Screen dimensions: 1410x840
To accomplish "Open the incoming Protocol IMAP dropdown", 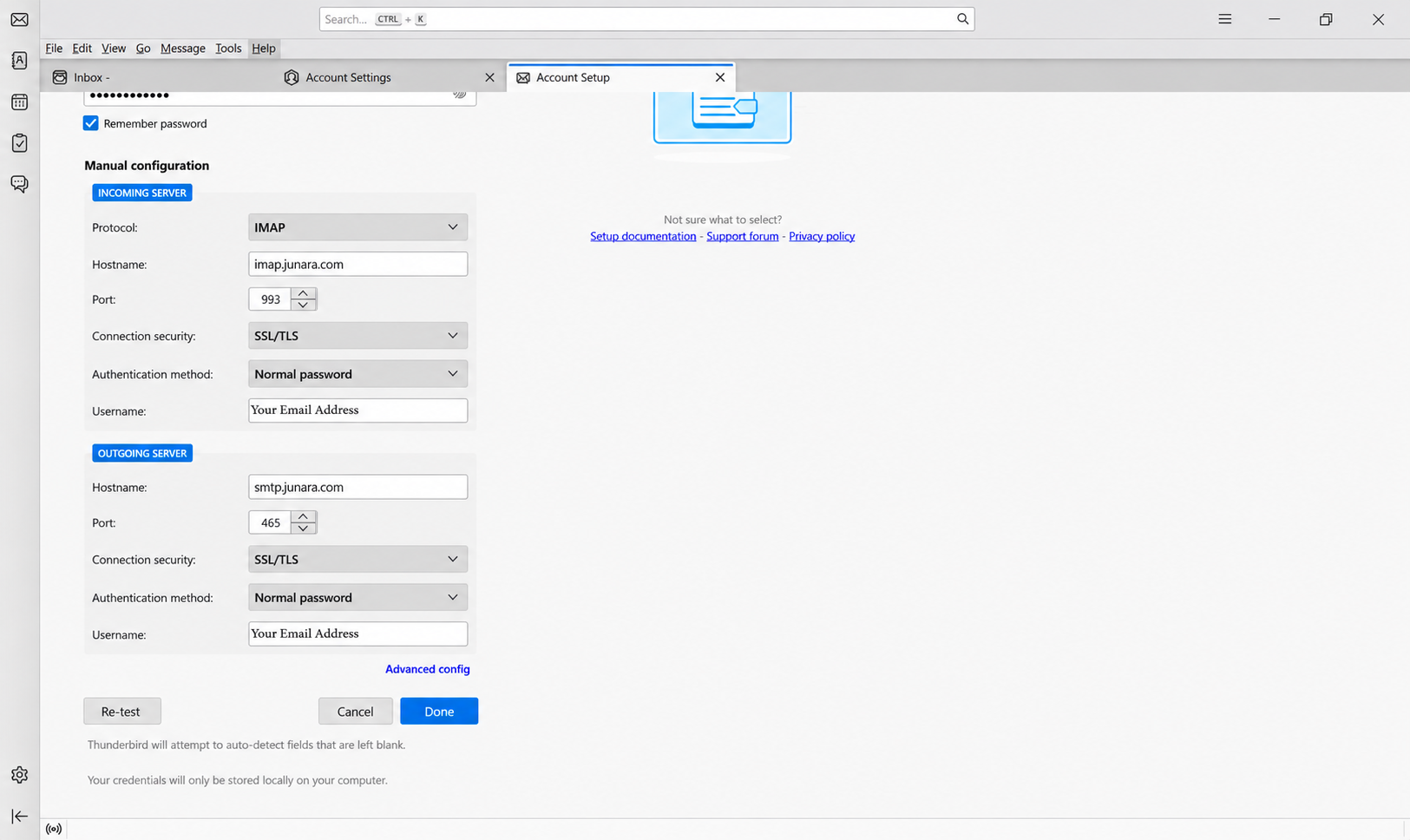I will (357, 227).
